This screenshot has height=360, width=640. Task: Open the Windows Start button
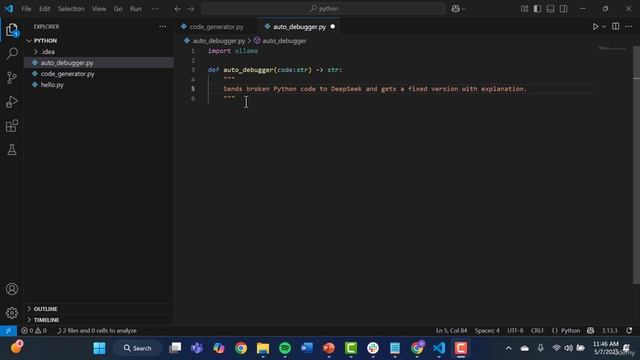tap(99, 348)
